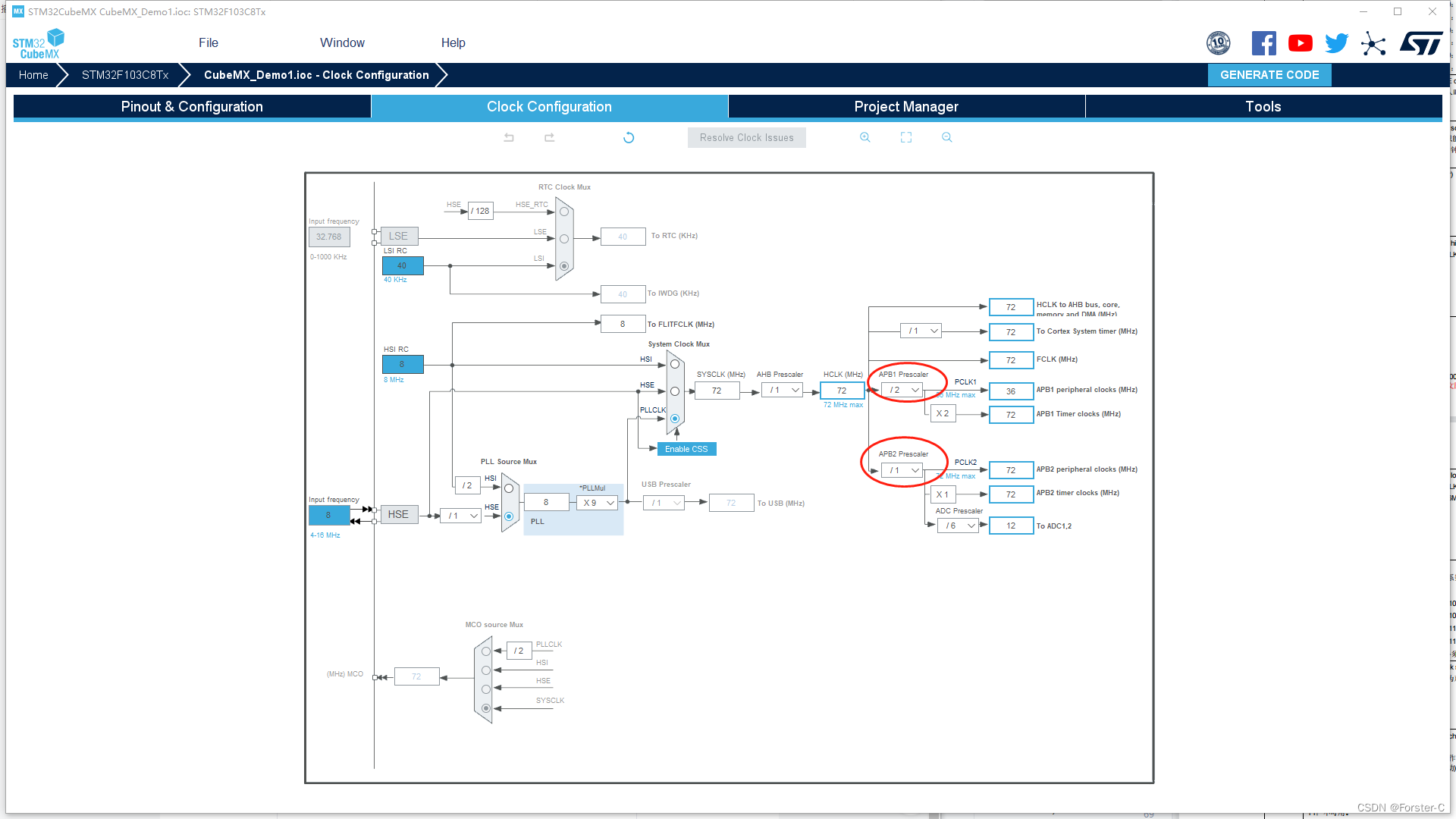Click the Enable CSS button in clock diagram
Screen dimensions: 1456x819
686,448
